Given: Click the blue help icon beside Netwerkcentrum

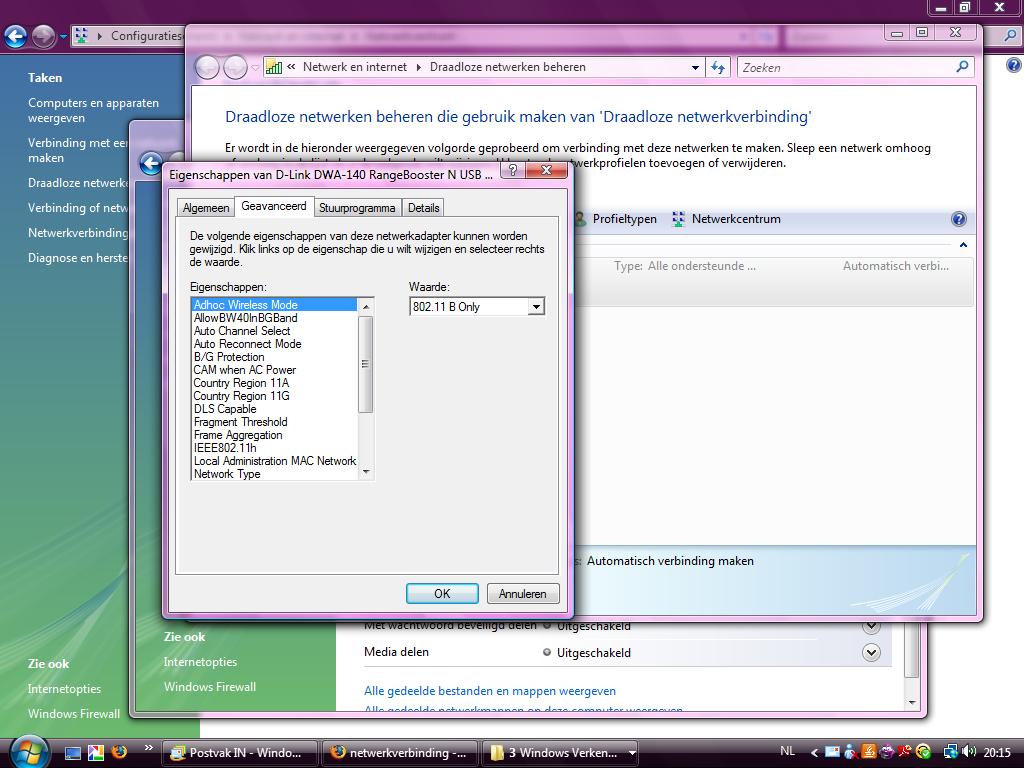Looking at the screenshot, I should pos(959,219).
